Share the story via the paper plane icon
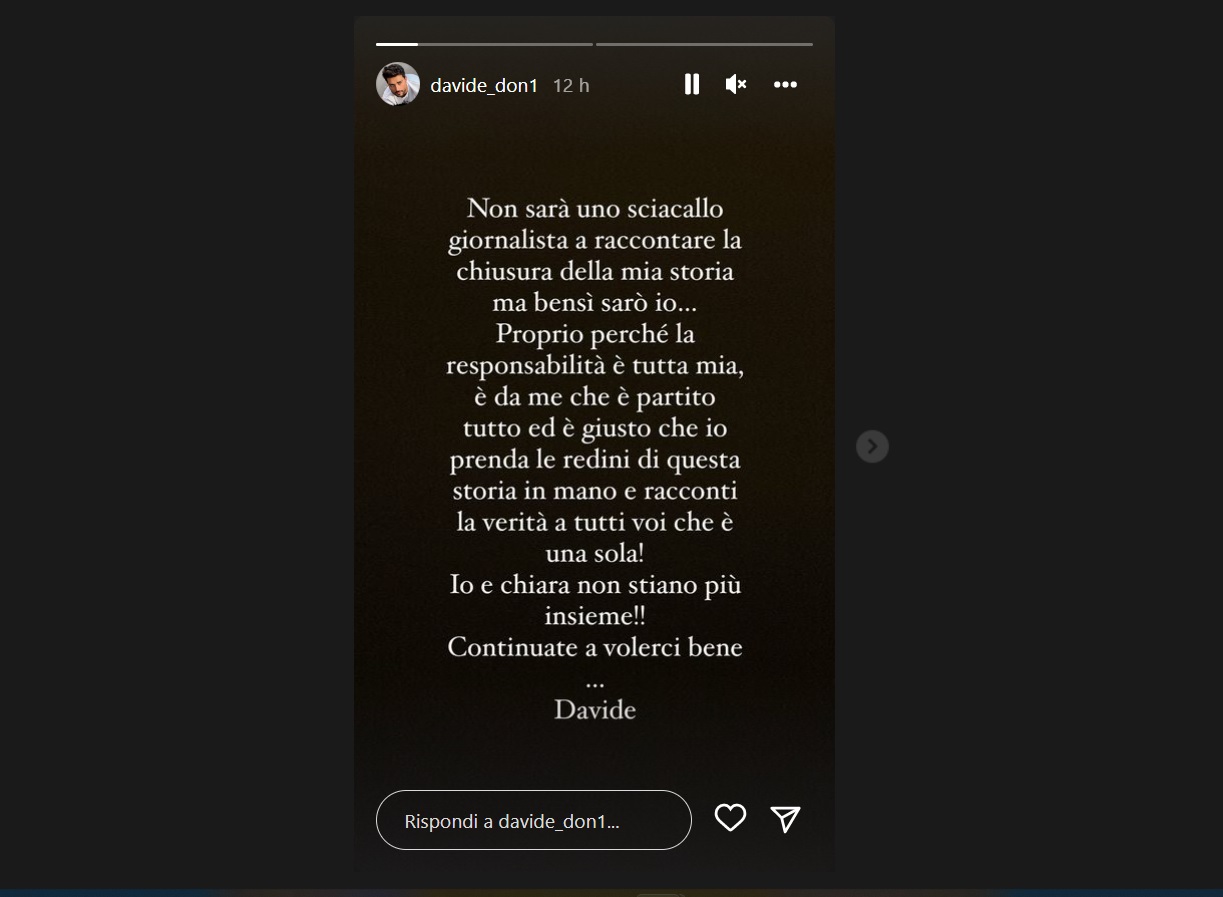The image size is (1223, 897). click(x=786, y=819)
